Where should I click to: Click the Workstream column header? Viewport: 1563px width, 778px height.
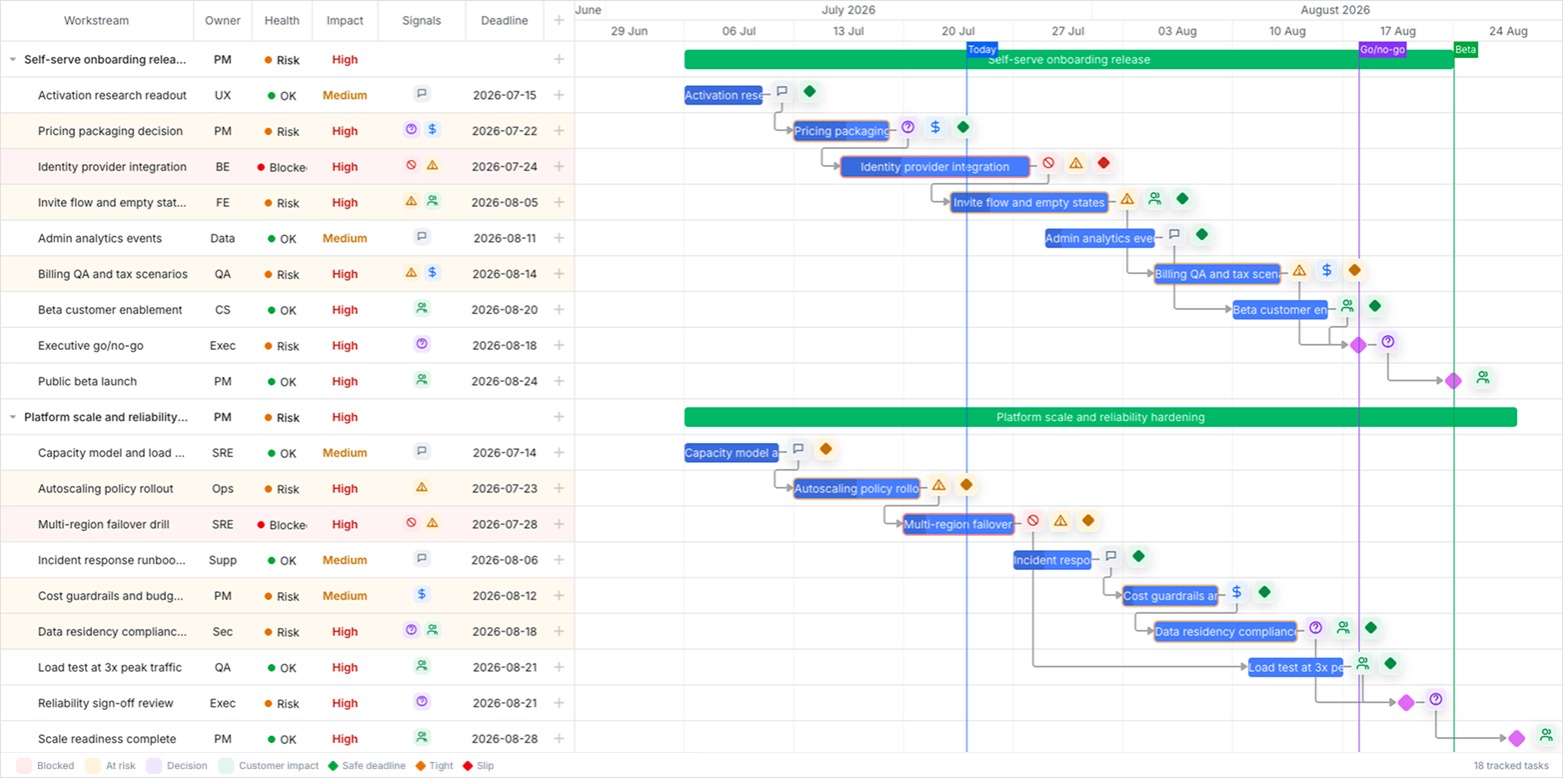96,20
